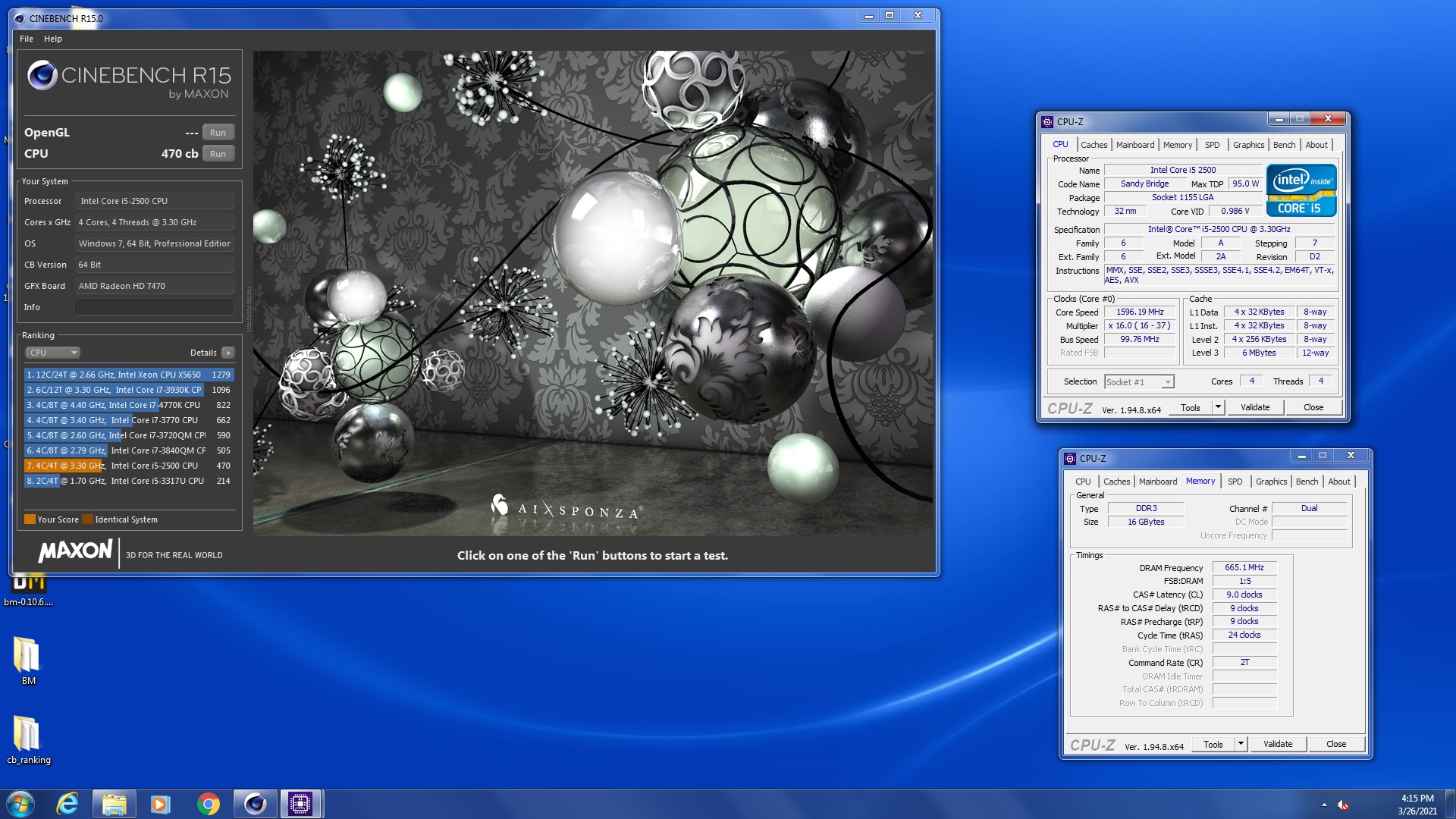The image size is (1456, 819).
Task: Expand Tools dropdown arrow in upper CPU-Z
Action: coord(1218,407)
